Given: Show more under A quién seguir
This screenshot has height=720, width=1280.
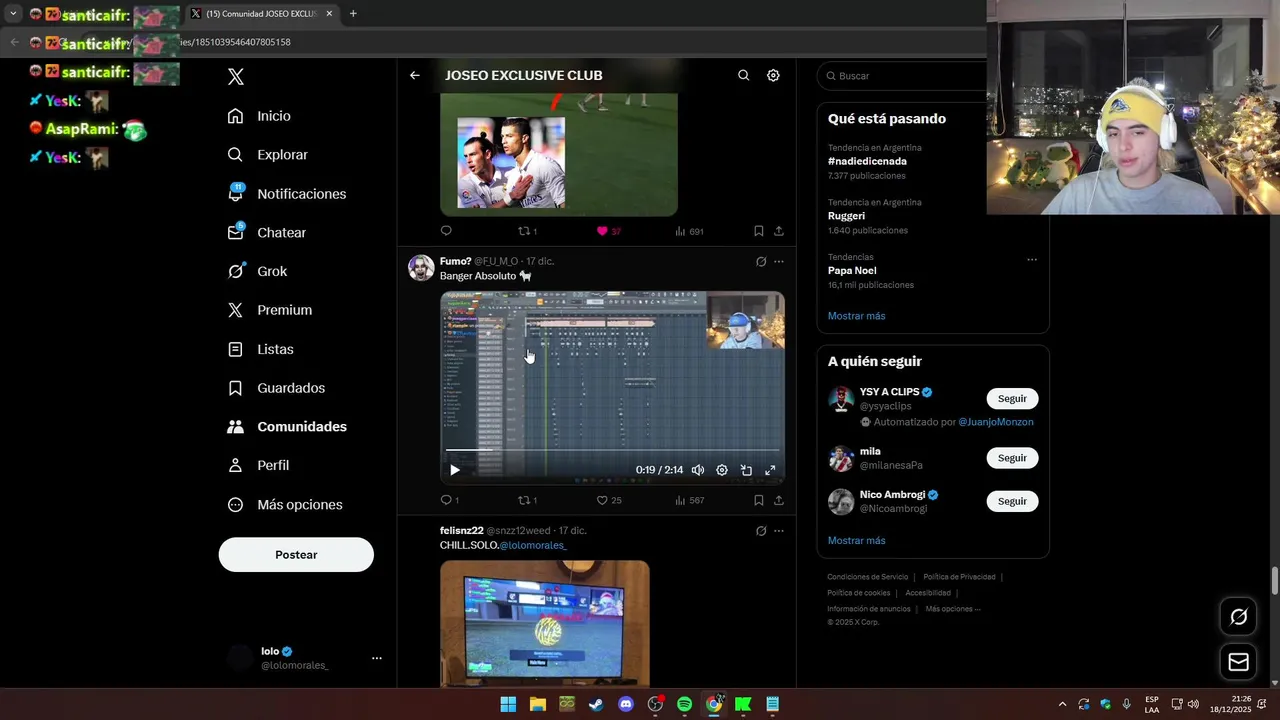Looking at the screenshot, I should 856,541.
